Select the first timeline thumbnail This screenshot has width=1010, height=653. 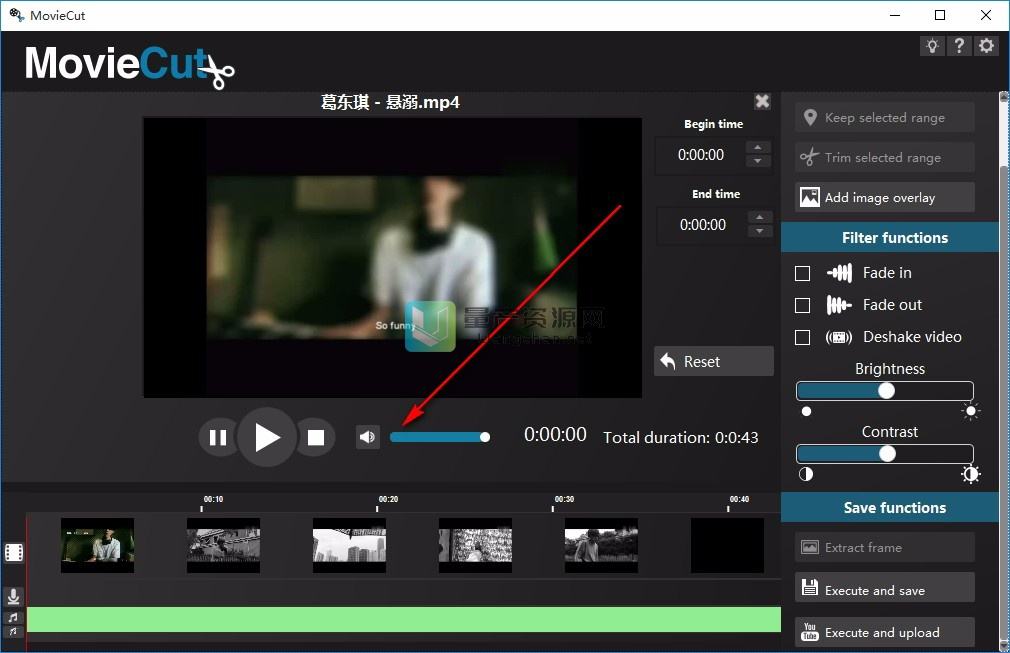(97, 545)
